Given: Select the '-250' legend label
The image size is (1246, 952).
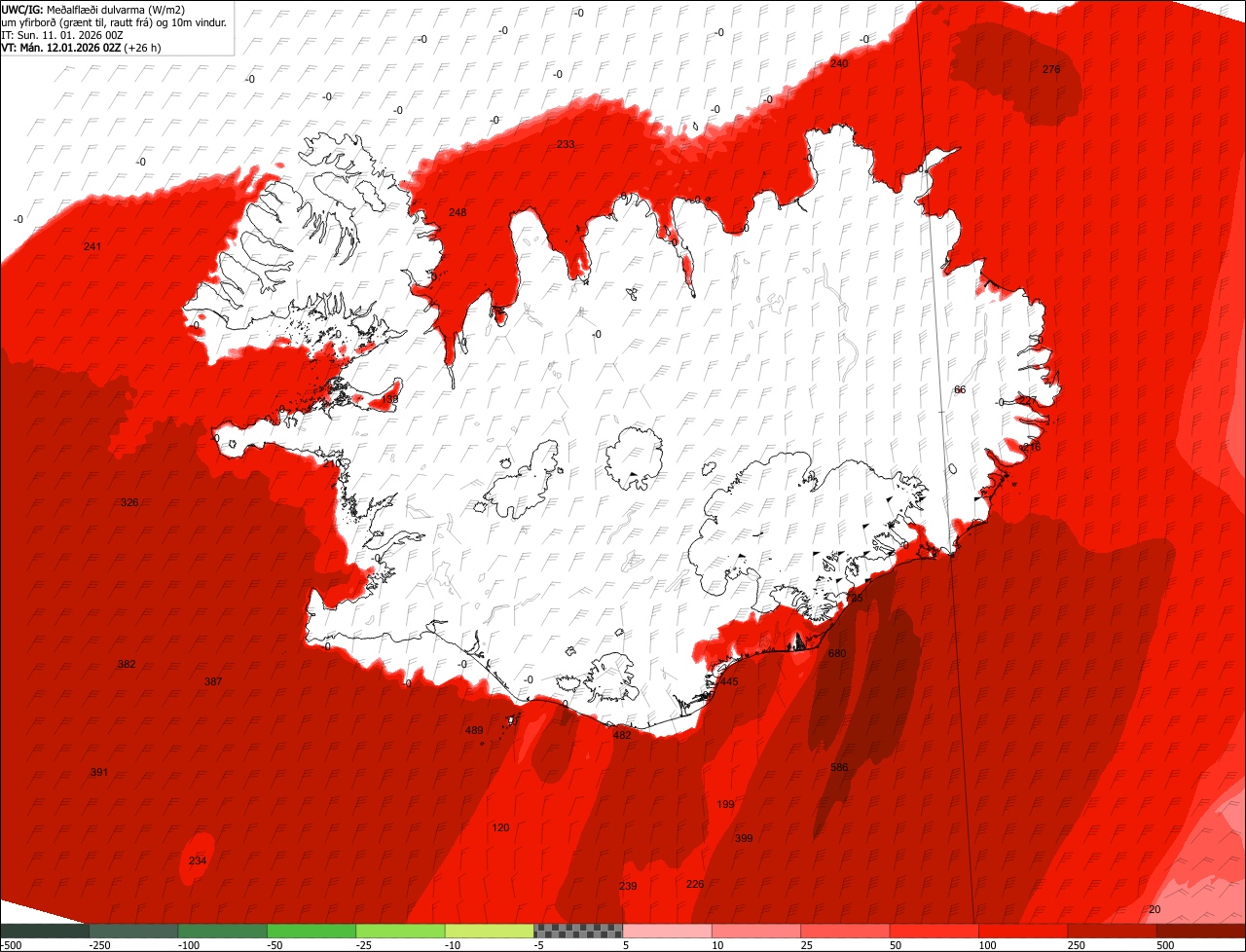Looking at the screenshot, I should pos(98,944).
